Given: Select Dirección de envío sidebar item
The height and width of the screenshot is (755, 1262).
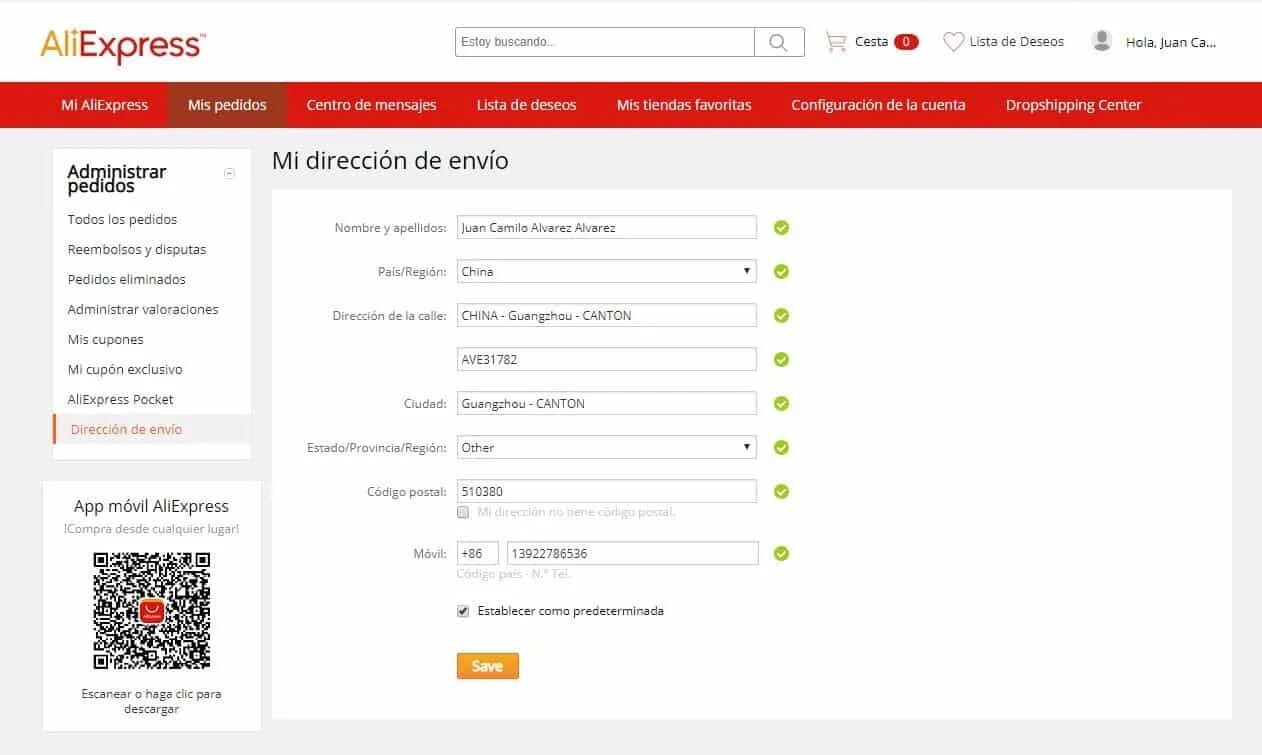Looking at the screenshot, I should 152,429.
